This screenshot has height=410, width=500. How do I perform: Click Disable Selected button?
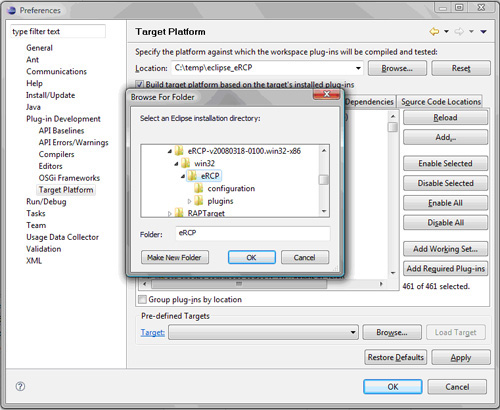click(x=445, y=183)
